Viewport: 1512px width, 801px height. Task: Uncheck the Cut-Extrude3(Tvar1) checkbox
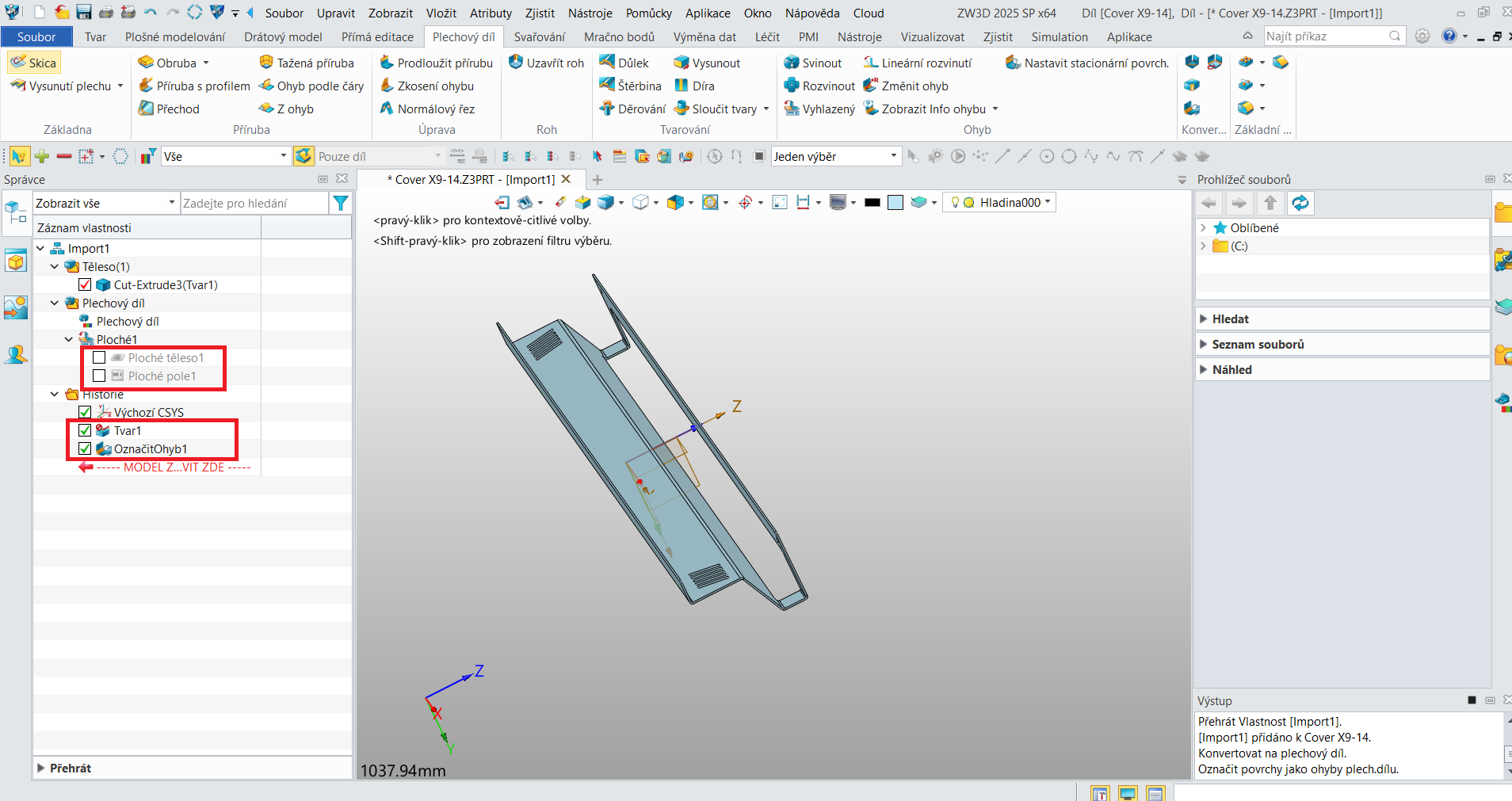85,284
